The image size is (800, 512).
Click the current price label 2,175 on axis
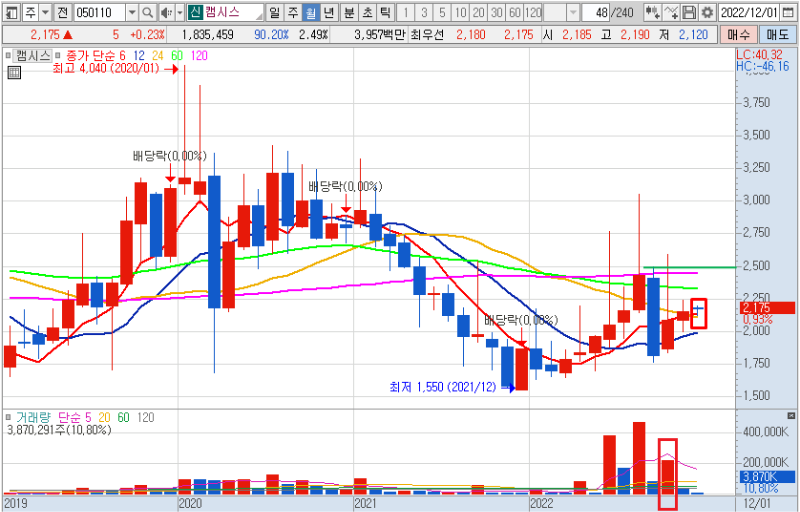click(767, 308)
